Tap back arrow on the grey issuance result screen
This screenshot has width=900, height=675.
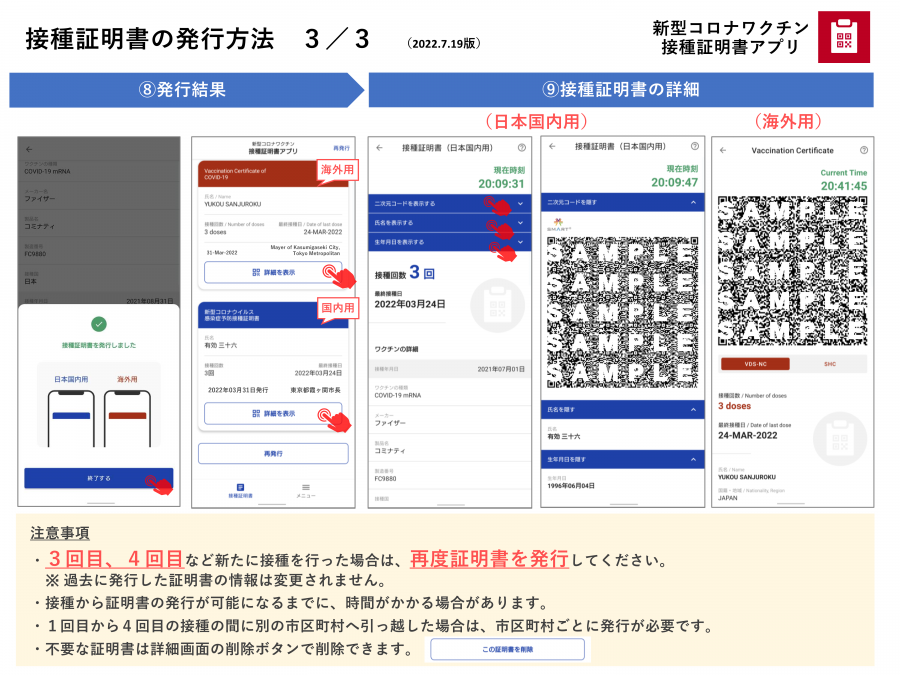[29, 149]
